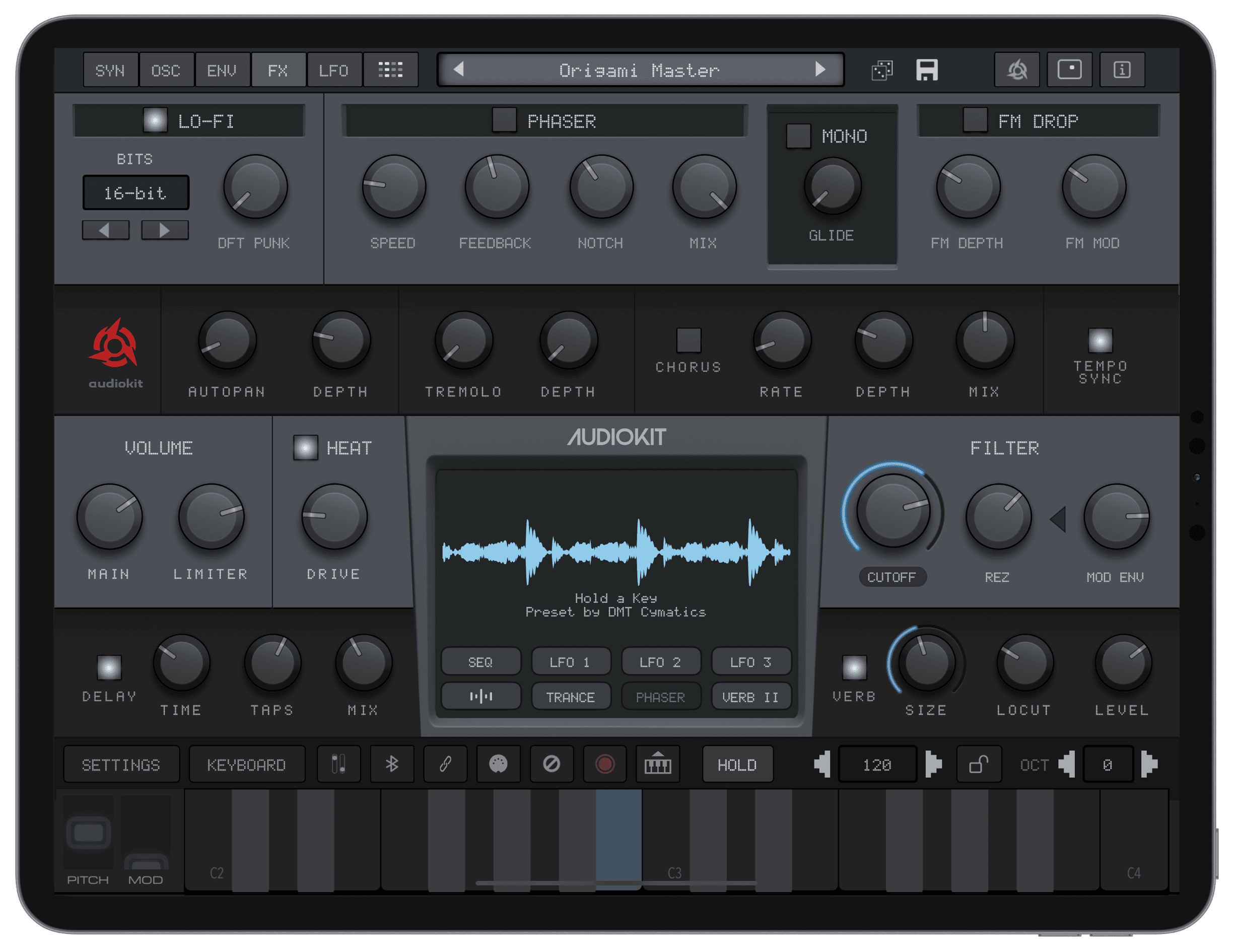
Task: Click the reverb SIZE knob
Action: [x=927, y=662]
